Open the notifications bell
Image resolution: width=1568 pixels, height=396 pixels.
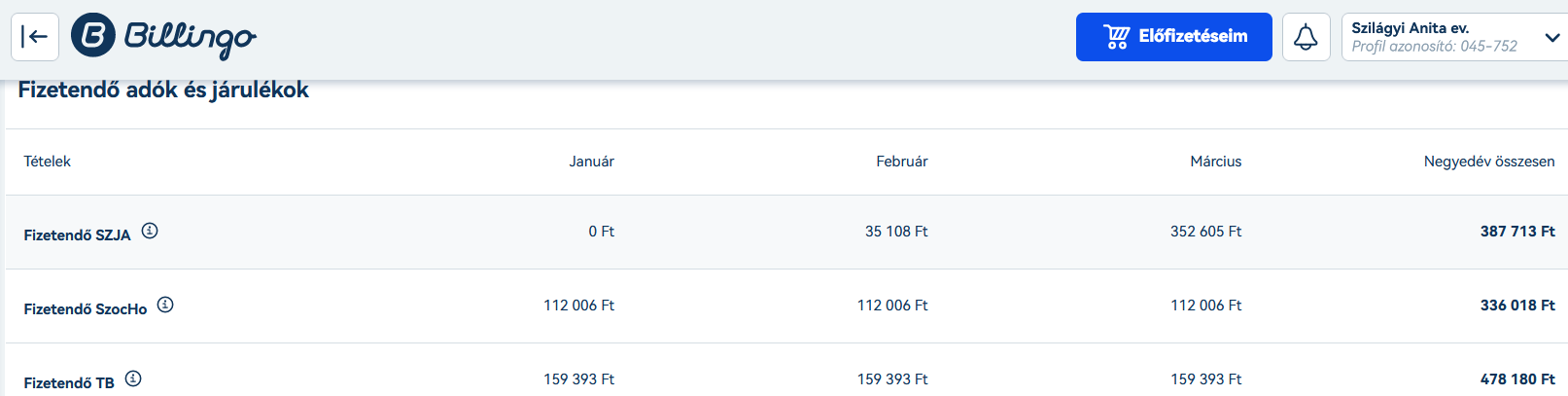(x=1306, y=37)
